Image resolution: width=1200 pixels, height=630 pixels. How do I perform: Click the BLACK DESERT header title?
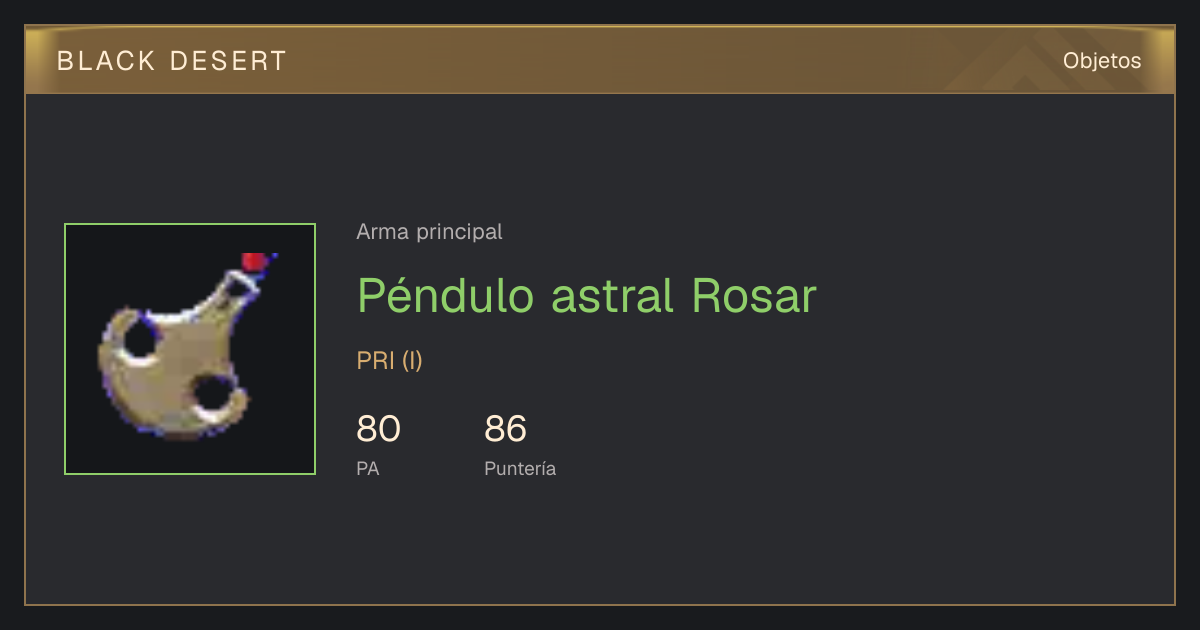click(x=172, y=61)
